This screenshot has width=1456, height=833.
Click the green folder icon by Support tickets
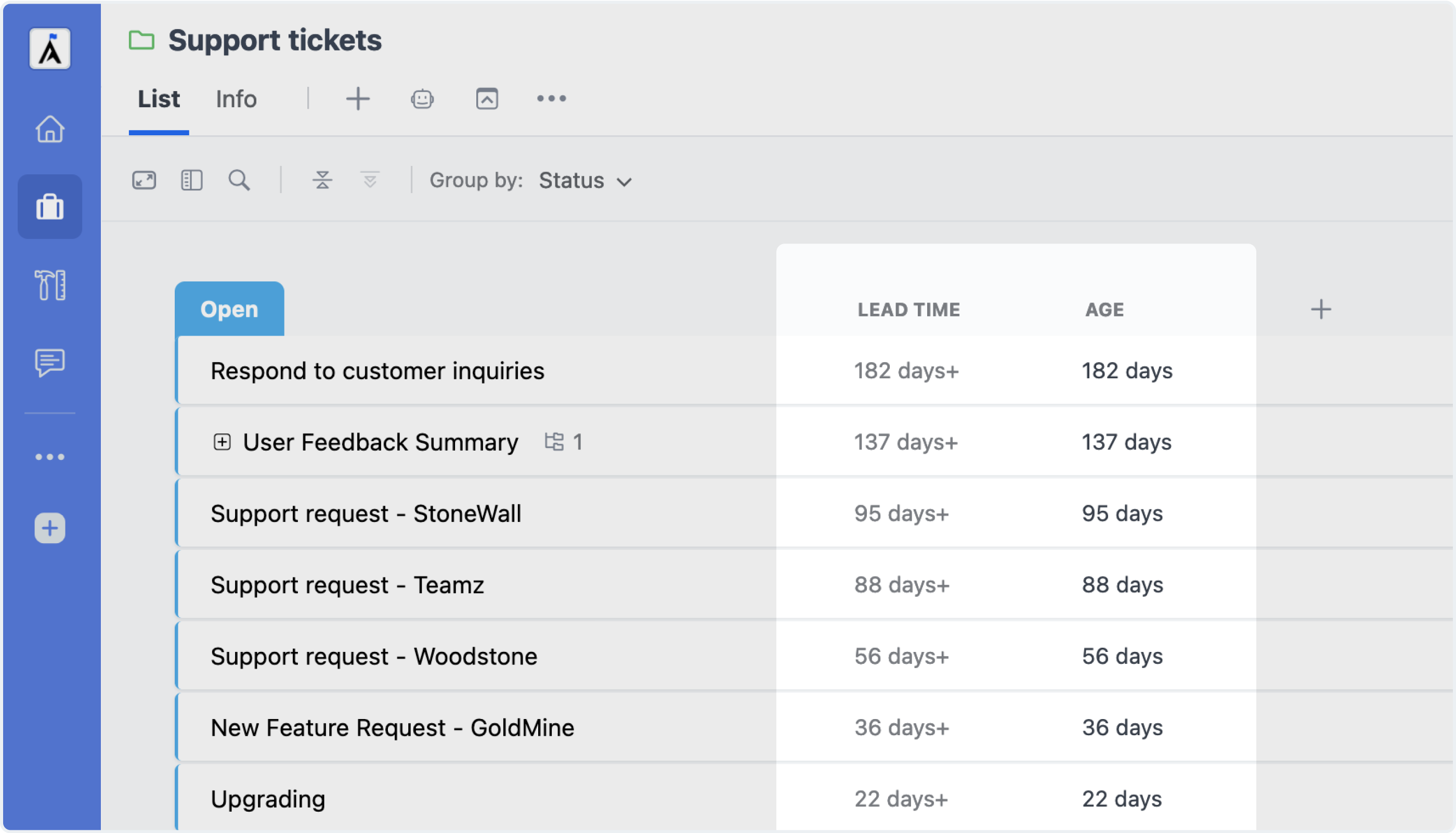click(x=141, y=40)
